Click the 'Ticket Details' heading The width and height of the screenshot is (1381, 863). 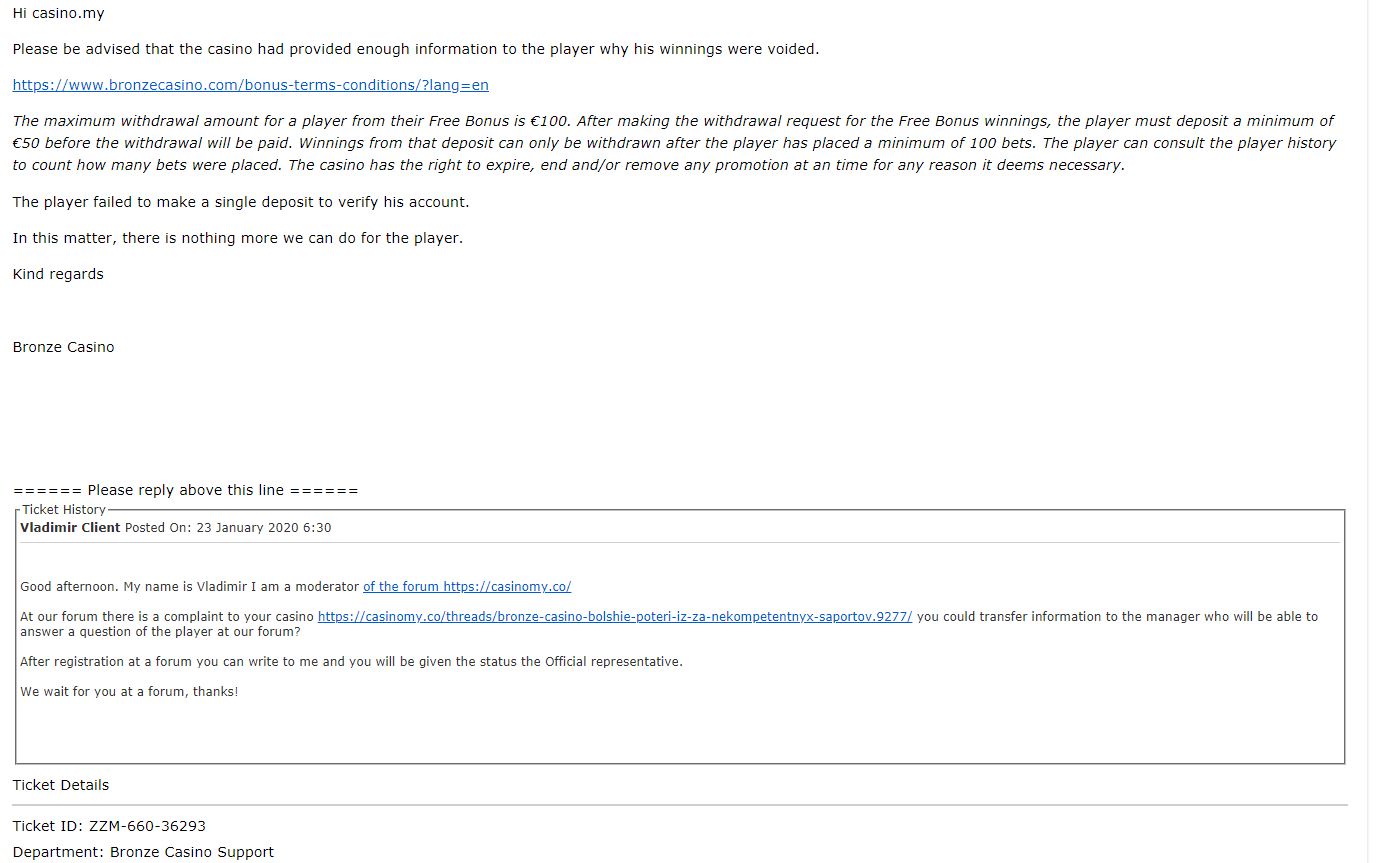[x=61, y=785]
